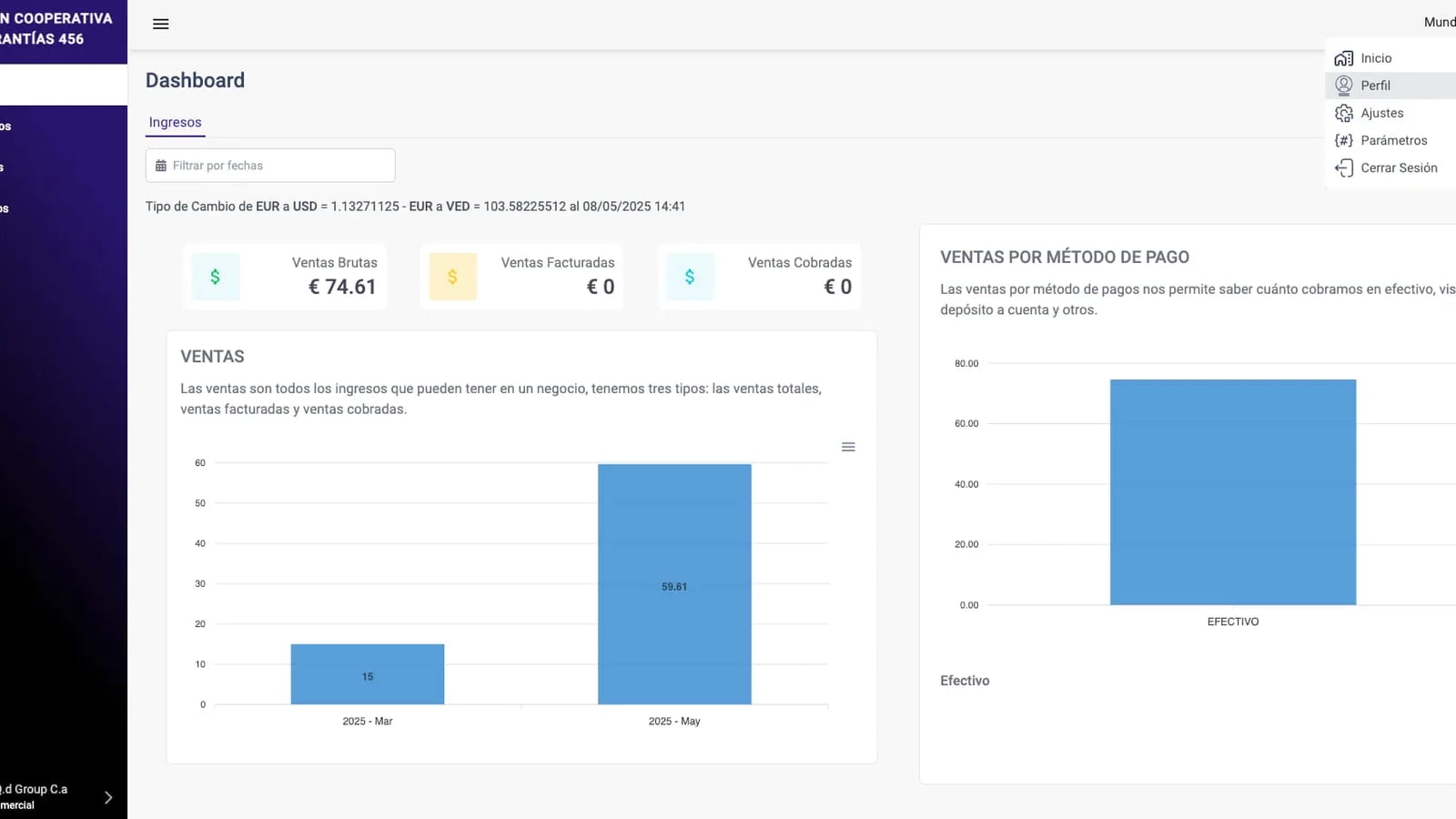Click the Ventas Facturadas € 0 value

[x=601, y=287]
